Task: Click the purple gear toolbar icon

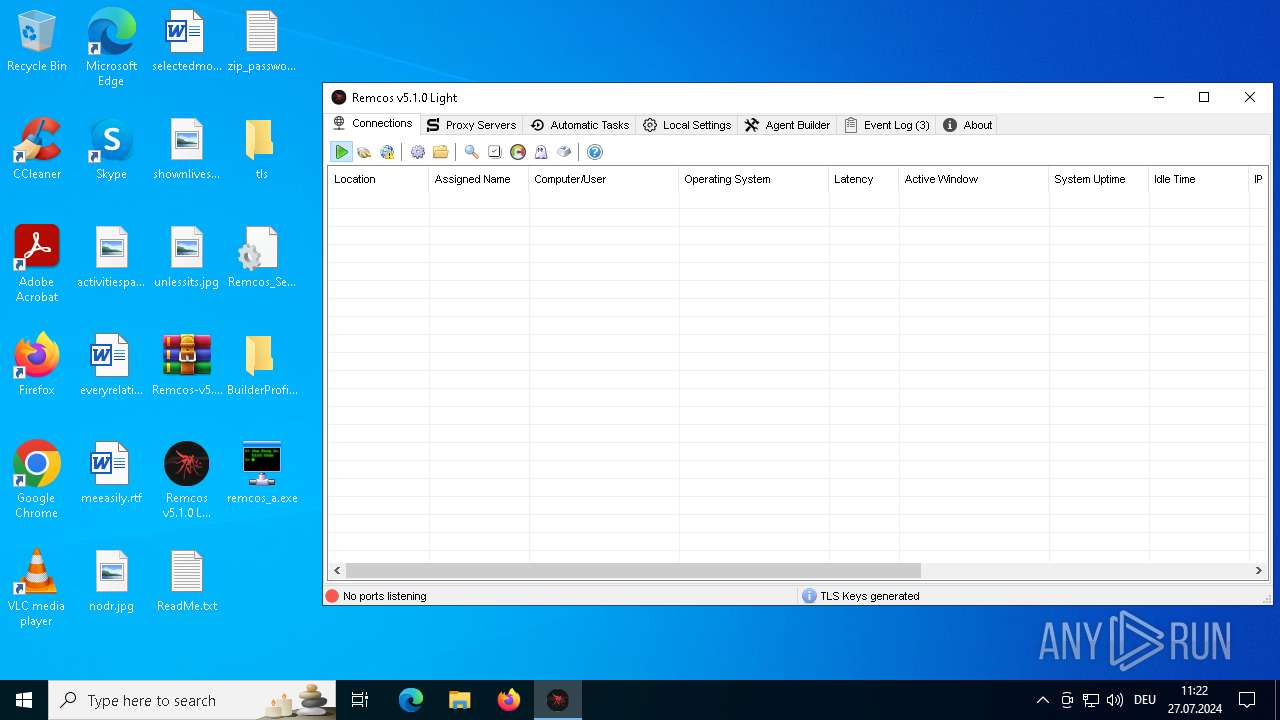Action: 418,152
